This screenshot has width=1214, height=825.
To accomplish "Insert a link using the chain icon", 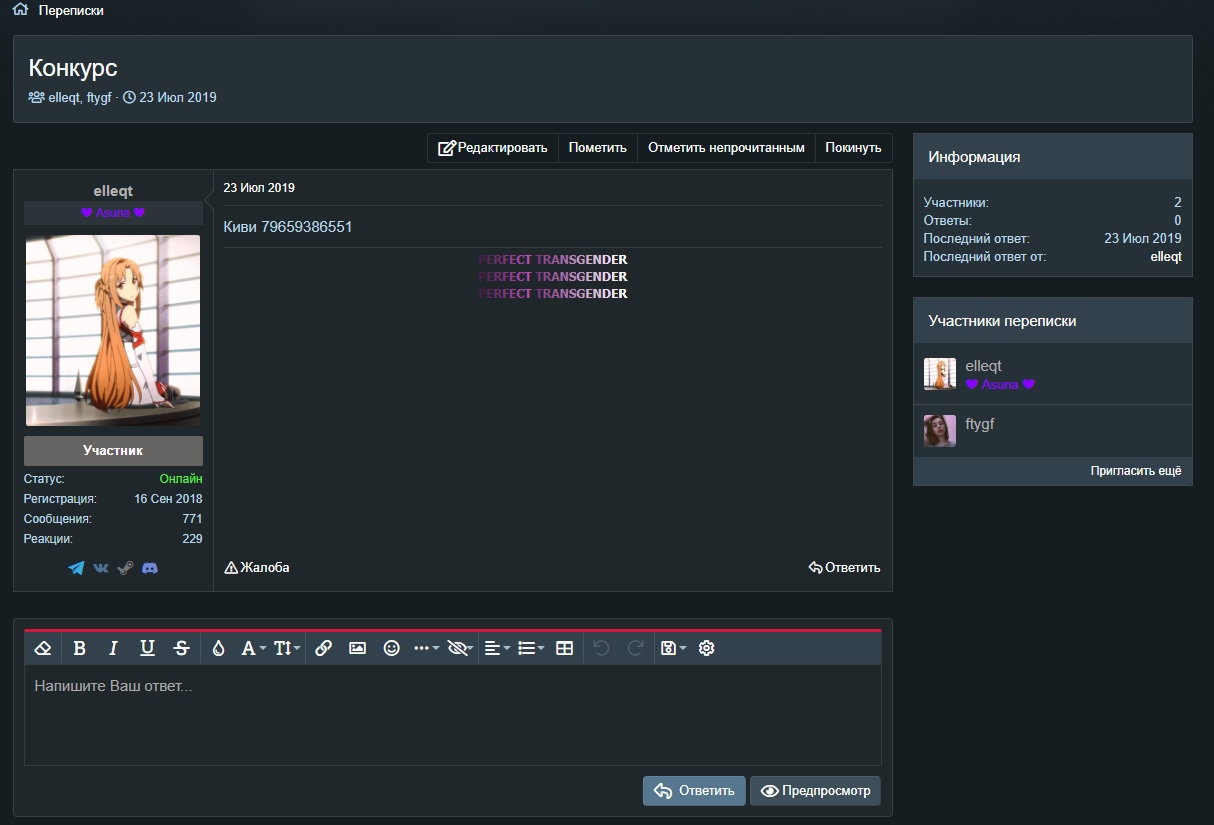I will (323, 648).
